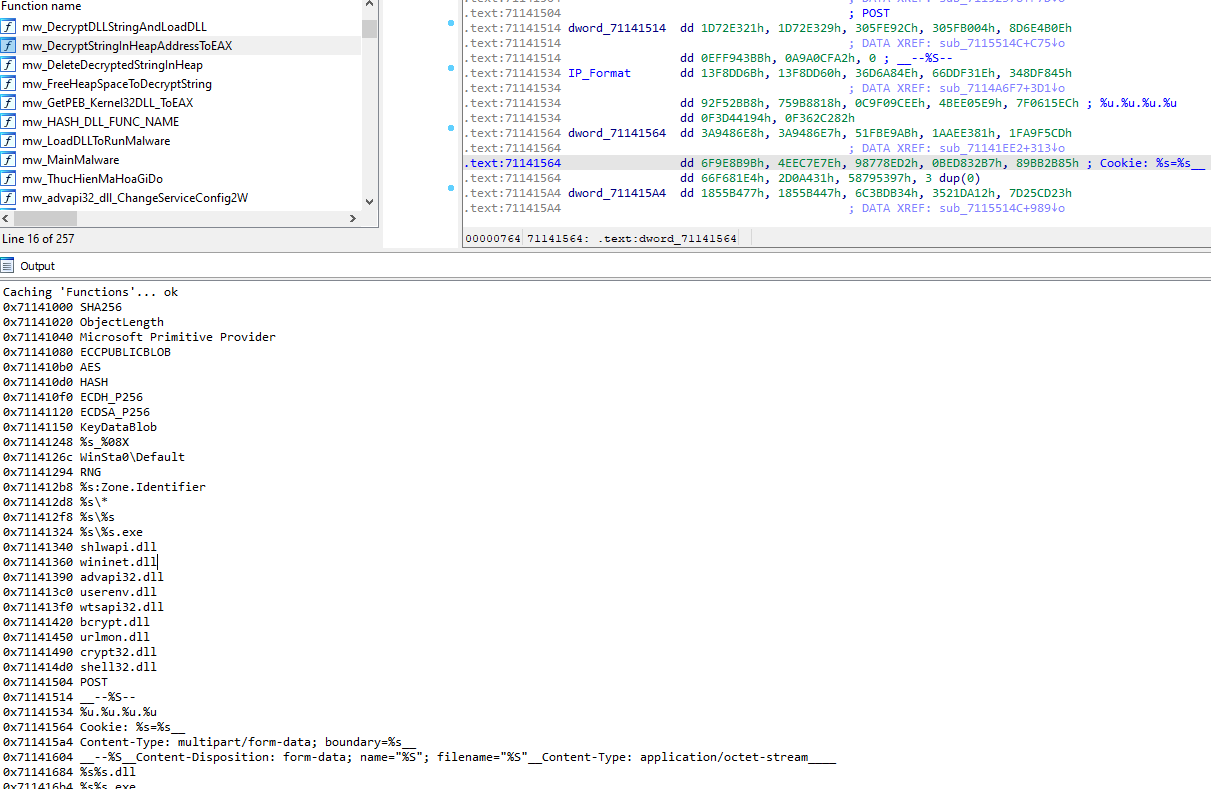The width and height of the screenshot is (1211, 789).
Task: Click the function icon beside mw_DecryptDLLStringAndLoadDLL
Action: (9, 27)
